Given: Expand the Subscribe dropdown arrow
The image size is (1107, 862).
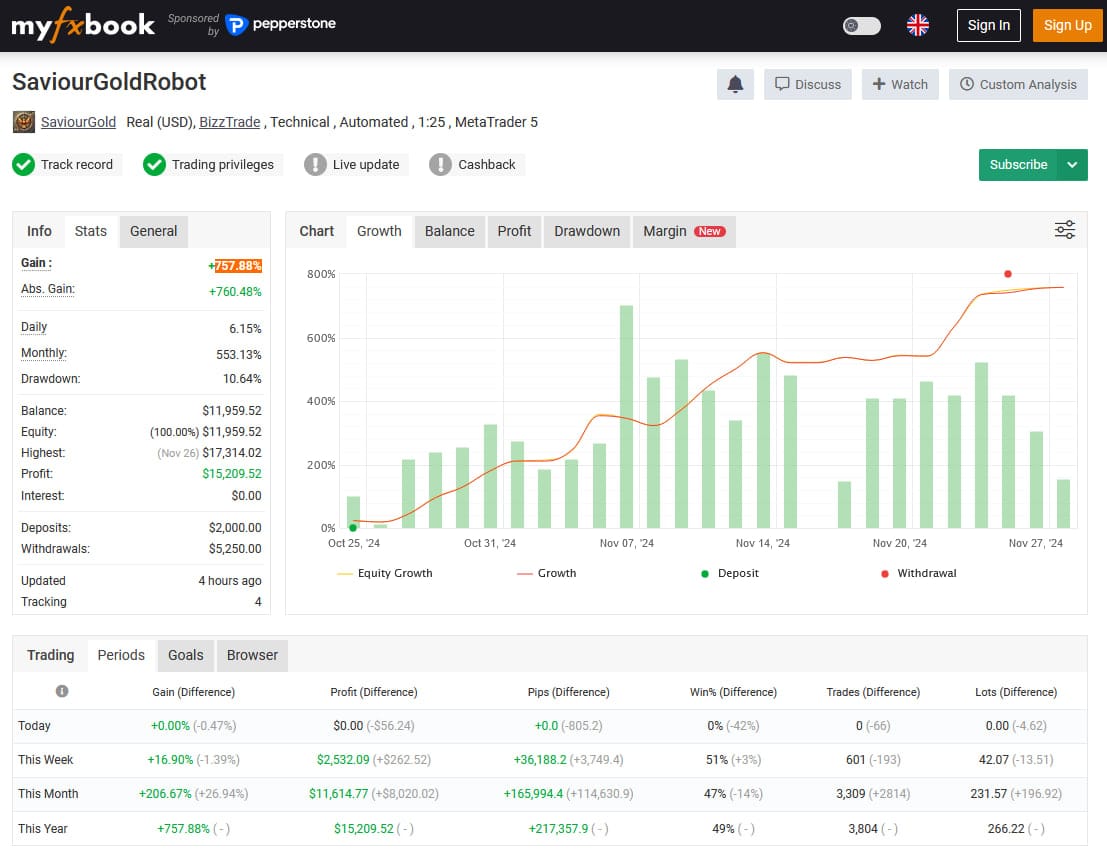Looking at the screenshot, I should (1072, 165).
